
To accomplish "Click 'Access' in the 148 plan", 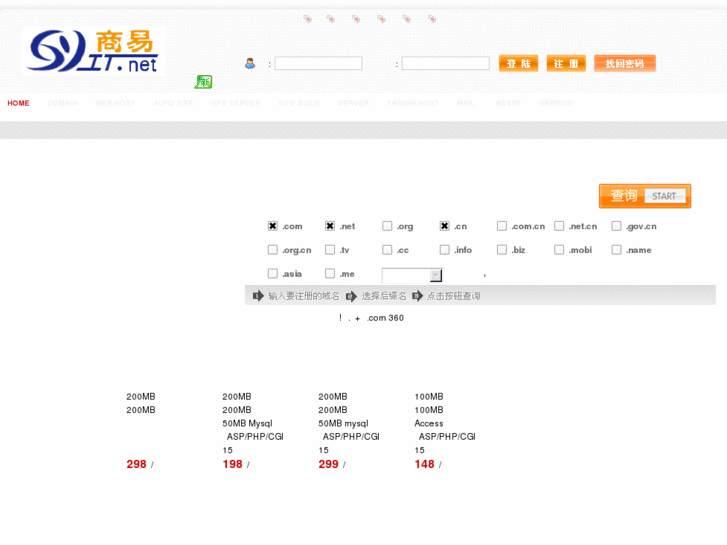I will tap(429, 423).
